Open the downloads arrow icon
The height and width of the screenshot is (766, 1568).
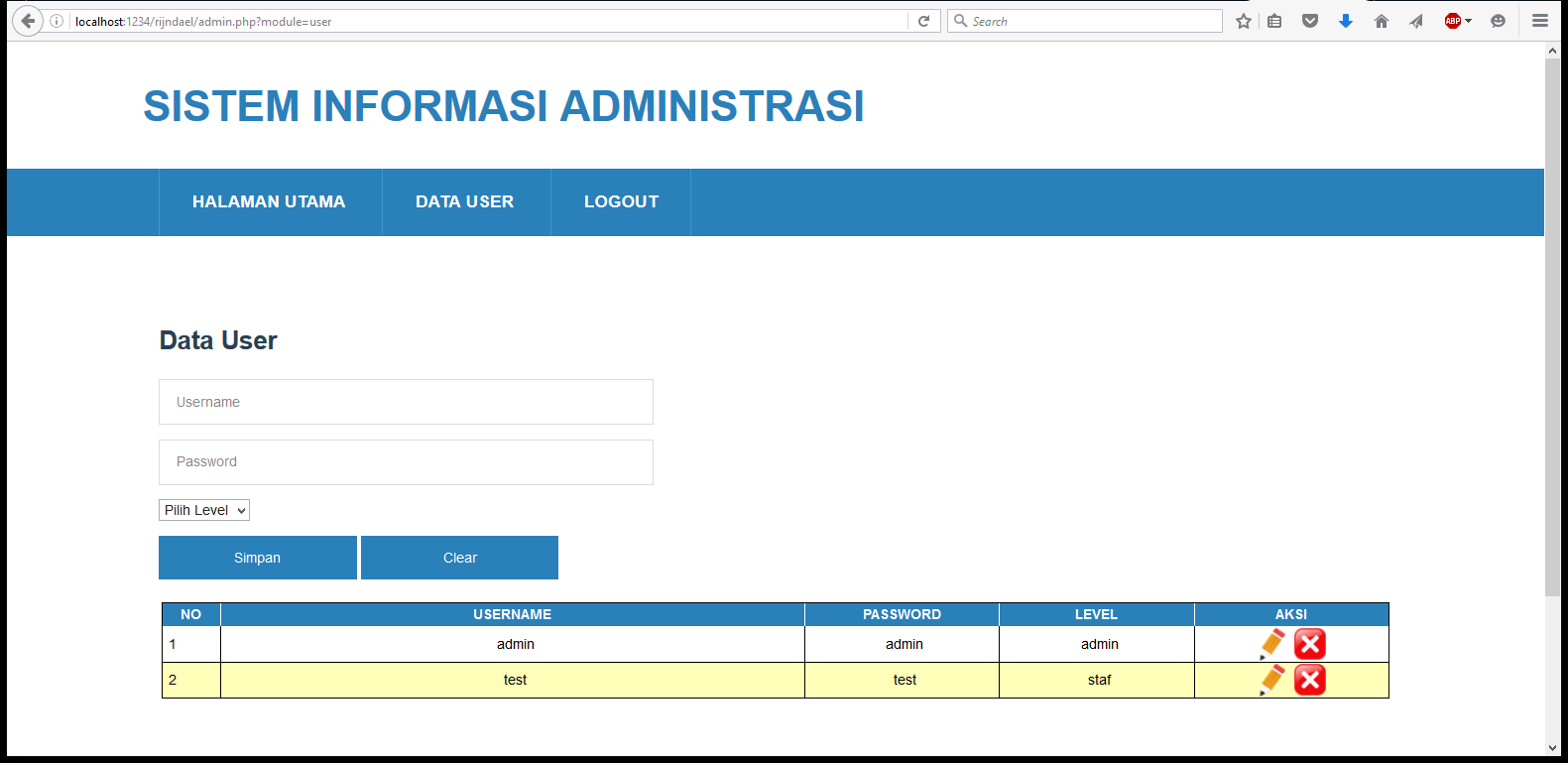tap(1345, 21)
